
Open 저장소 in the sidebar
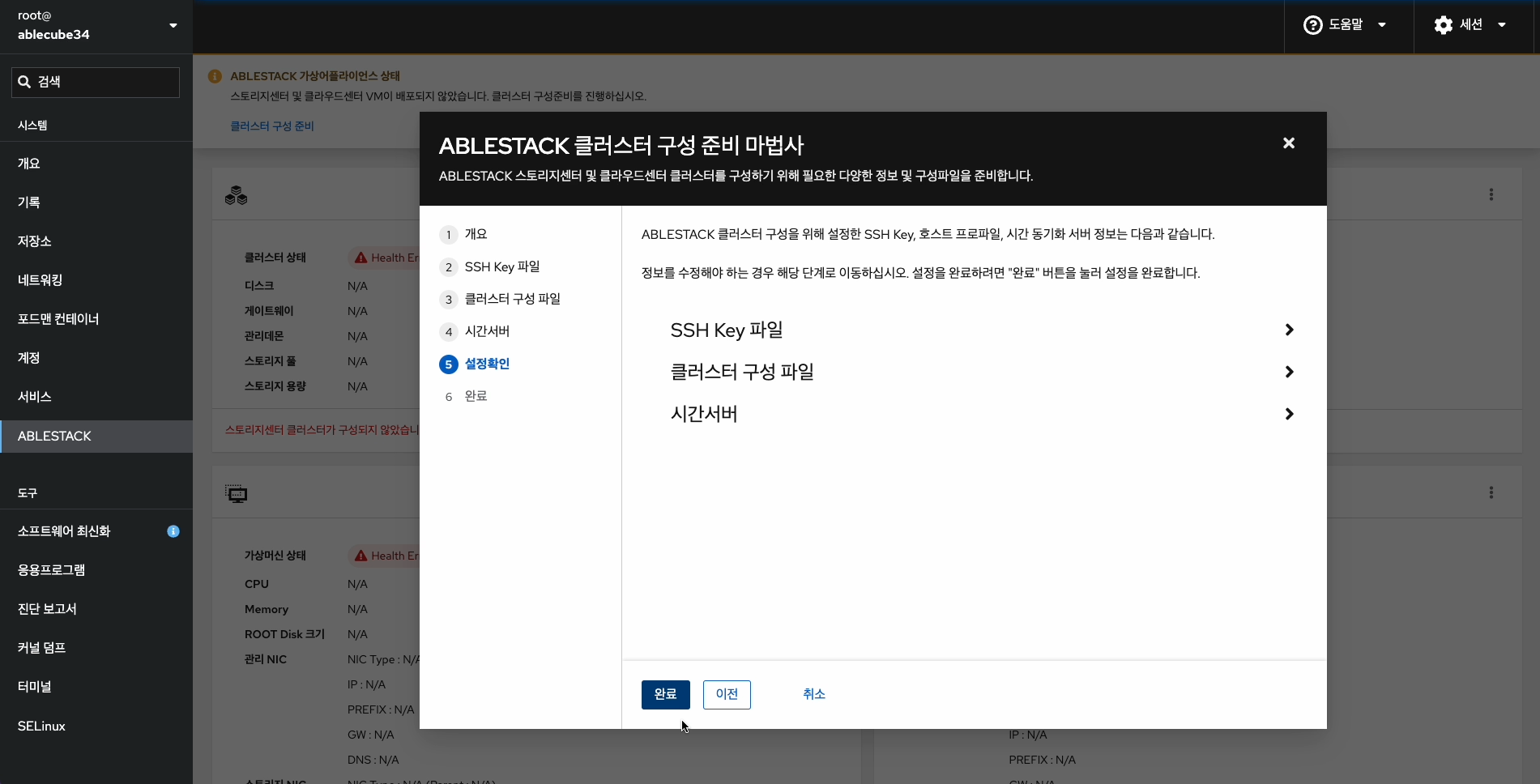point(96,241)
